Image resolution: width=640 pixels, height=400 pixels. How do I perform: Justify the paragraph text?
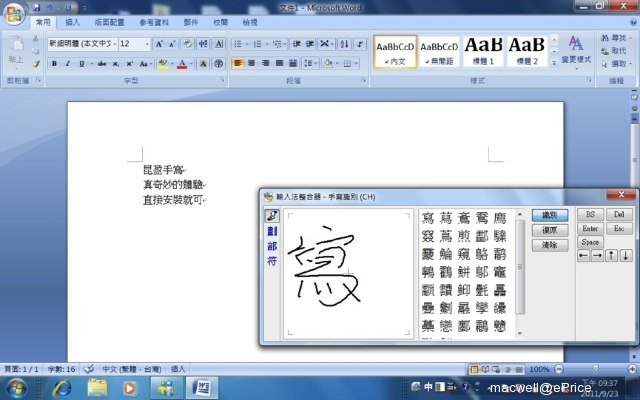[x=279, y=63]
